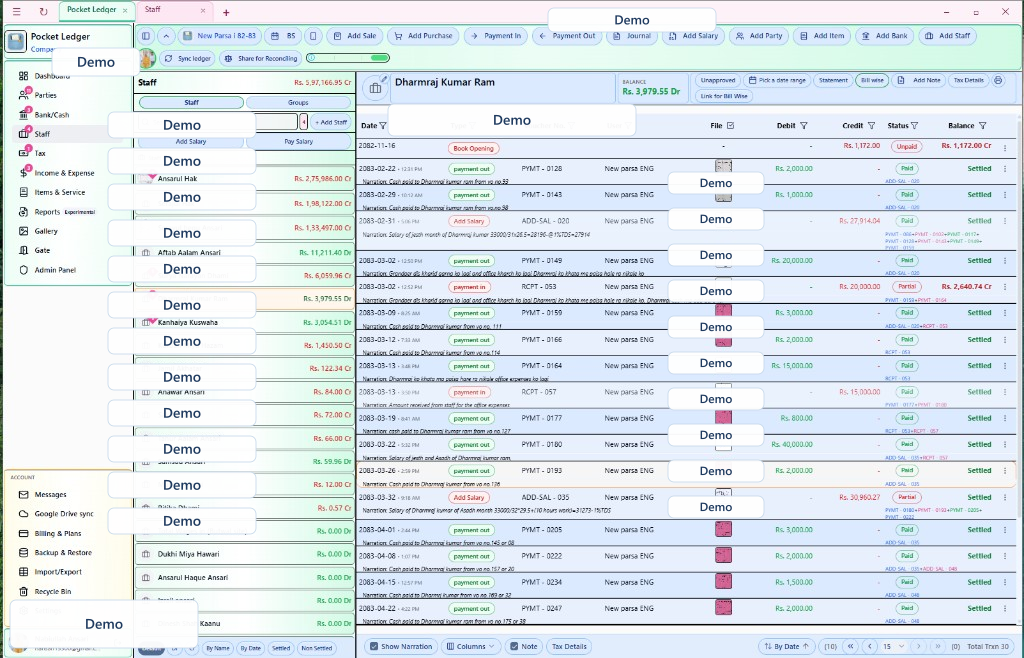1024x658 pixels.
Task: Filter staff list by Non Settled
Action: click(316, 648)
